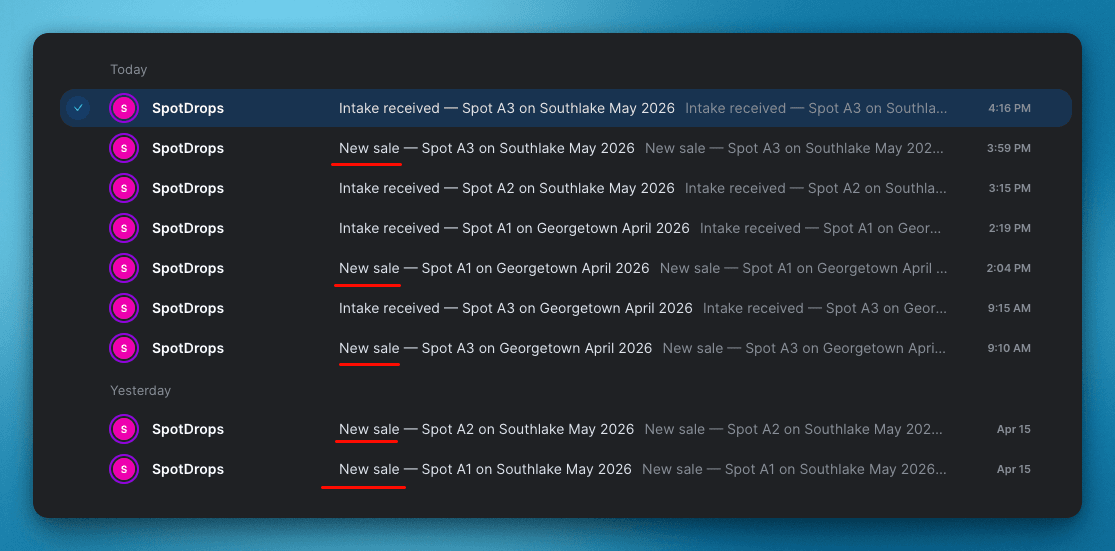The image size is (1115, 551).
Task: Click SpotDrops sender name in 3:15 PM row
Action: point(188,188)
